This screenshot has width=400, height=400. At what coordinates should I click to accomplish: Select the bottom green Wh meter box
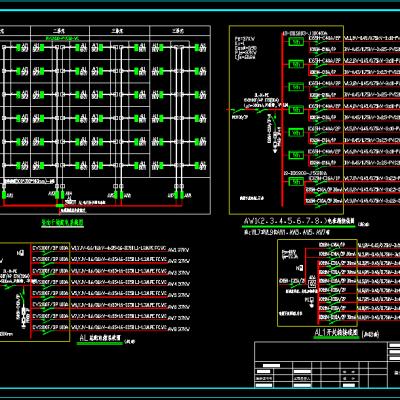point(296,182)
